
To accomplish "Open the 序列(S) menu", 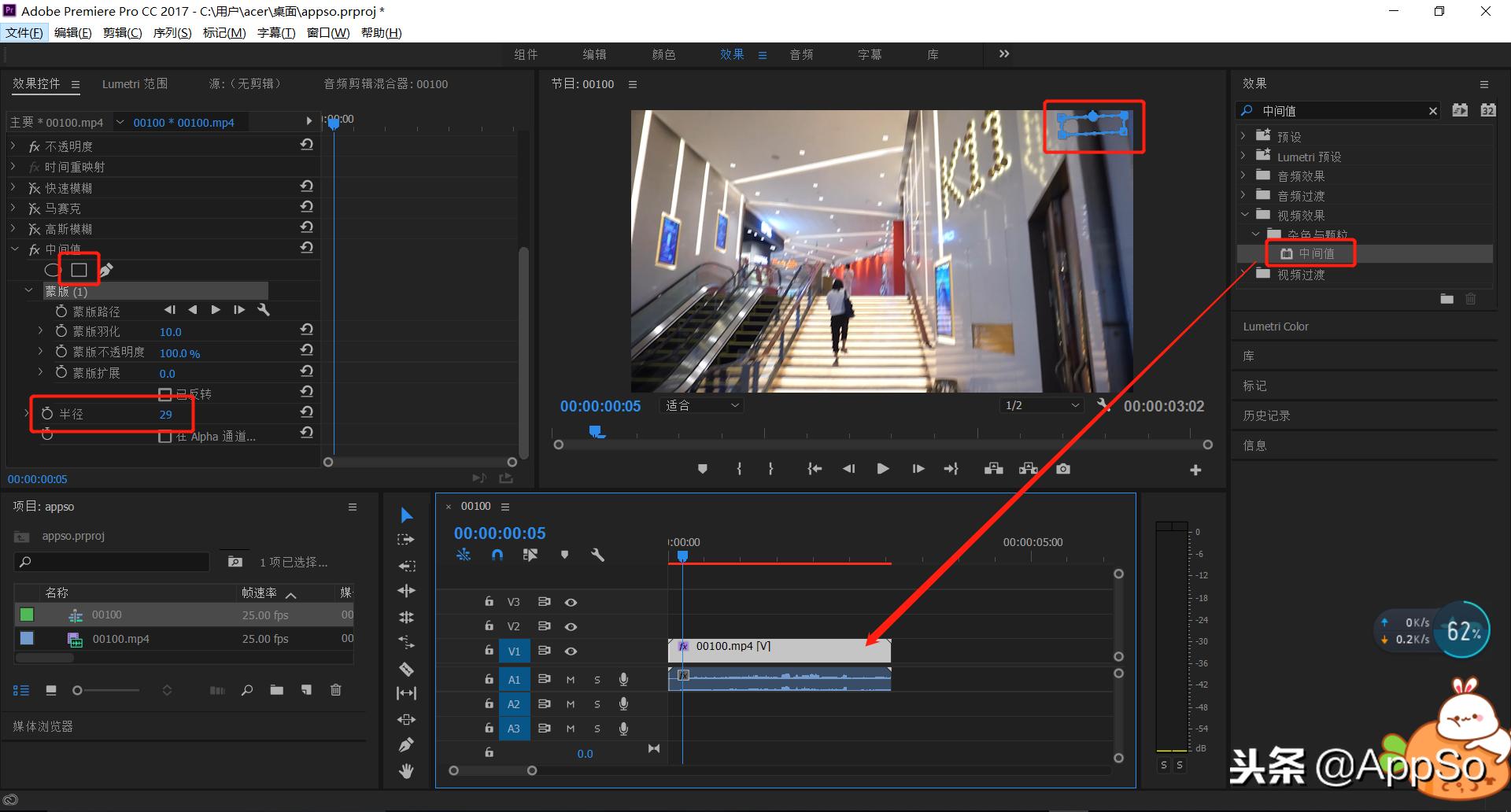I will (x=172, y=32).
